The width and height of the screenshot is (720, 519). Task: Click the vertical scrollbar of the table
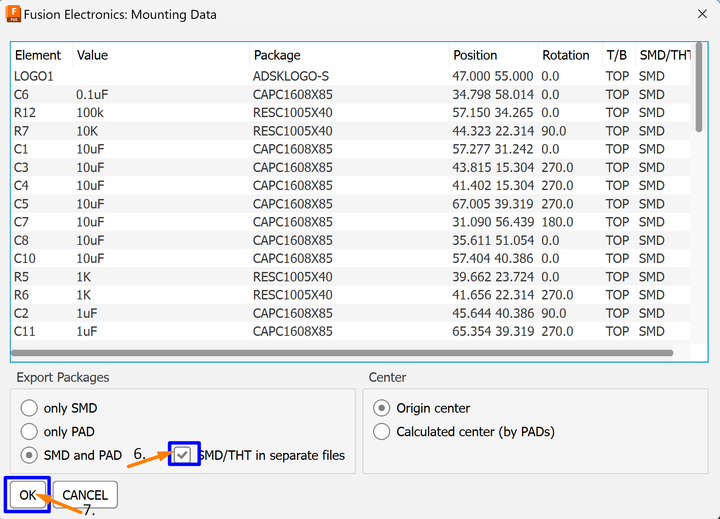(699, 87)
